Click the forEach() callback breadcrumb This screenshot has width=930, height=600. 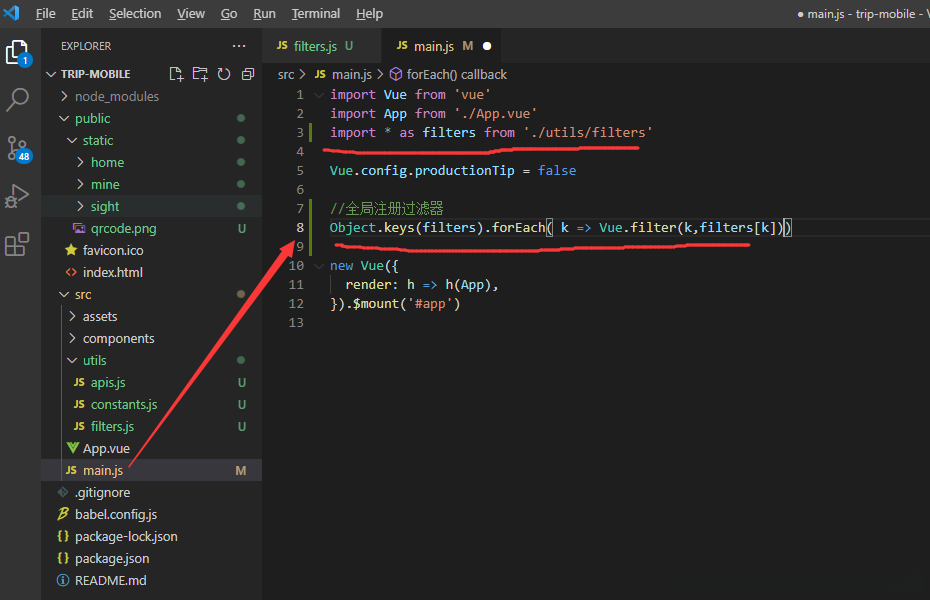click(456, 74)
